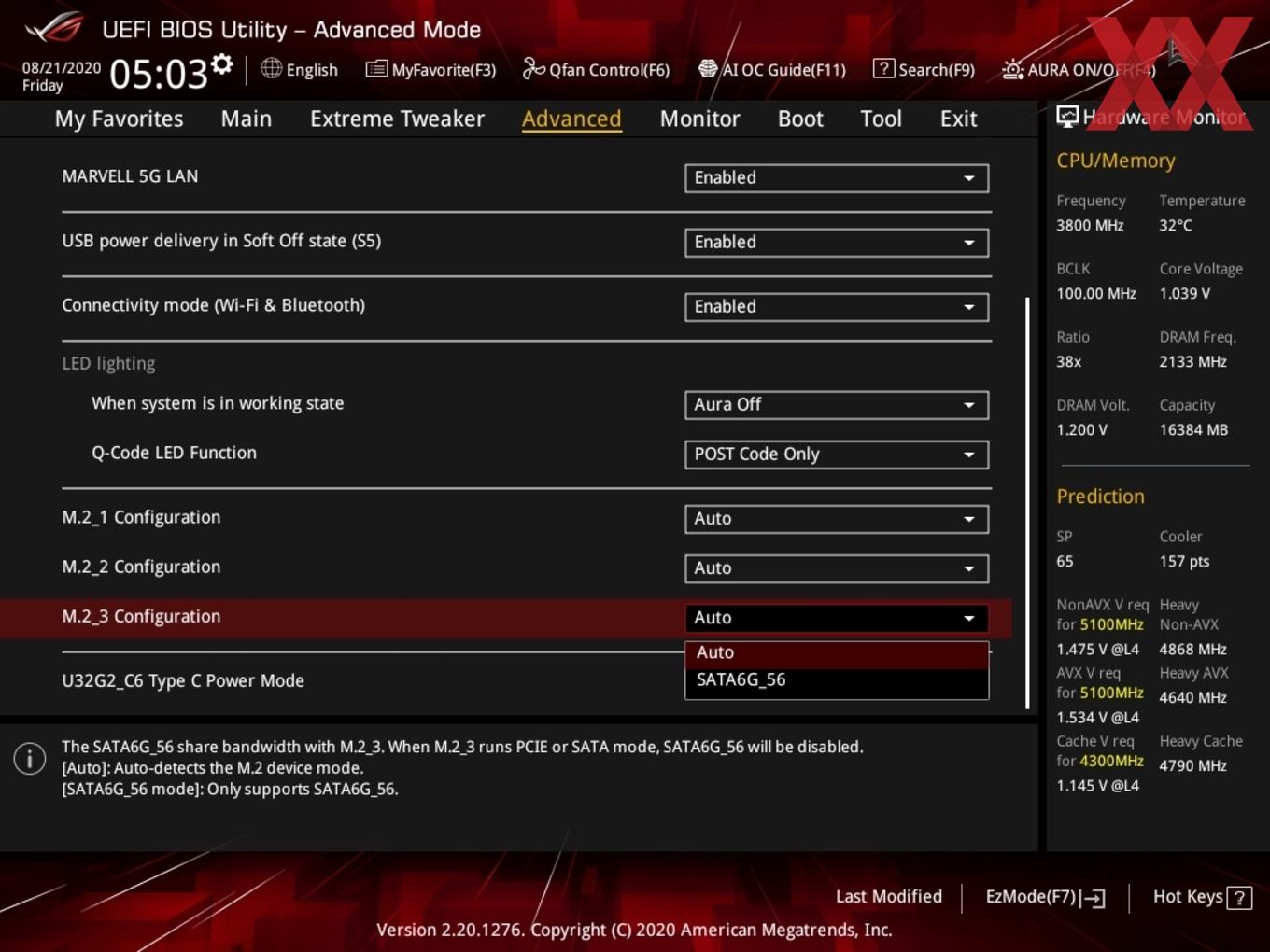
Task: Open the MARVELL 5G LAN dropdown
Action: point(837,178)
